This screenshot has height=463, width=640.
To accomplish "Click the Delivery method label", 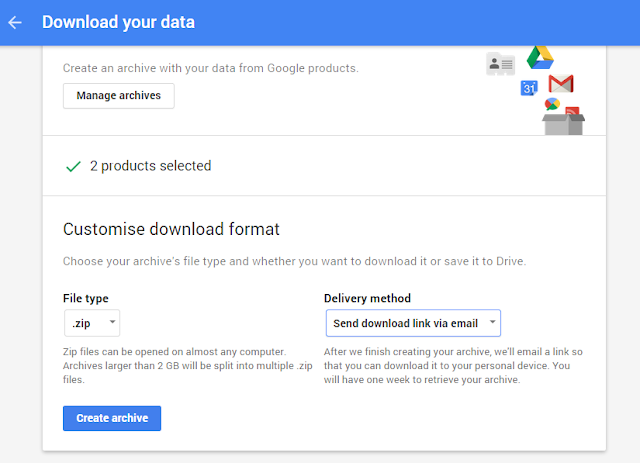I will (367, 298).
